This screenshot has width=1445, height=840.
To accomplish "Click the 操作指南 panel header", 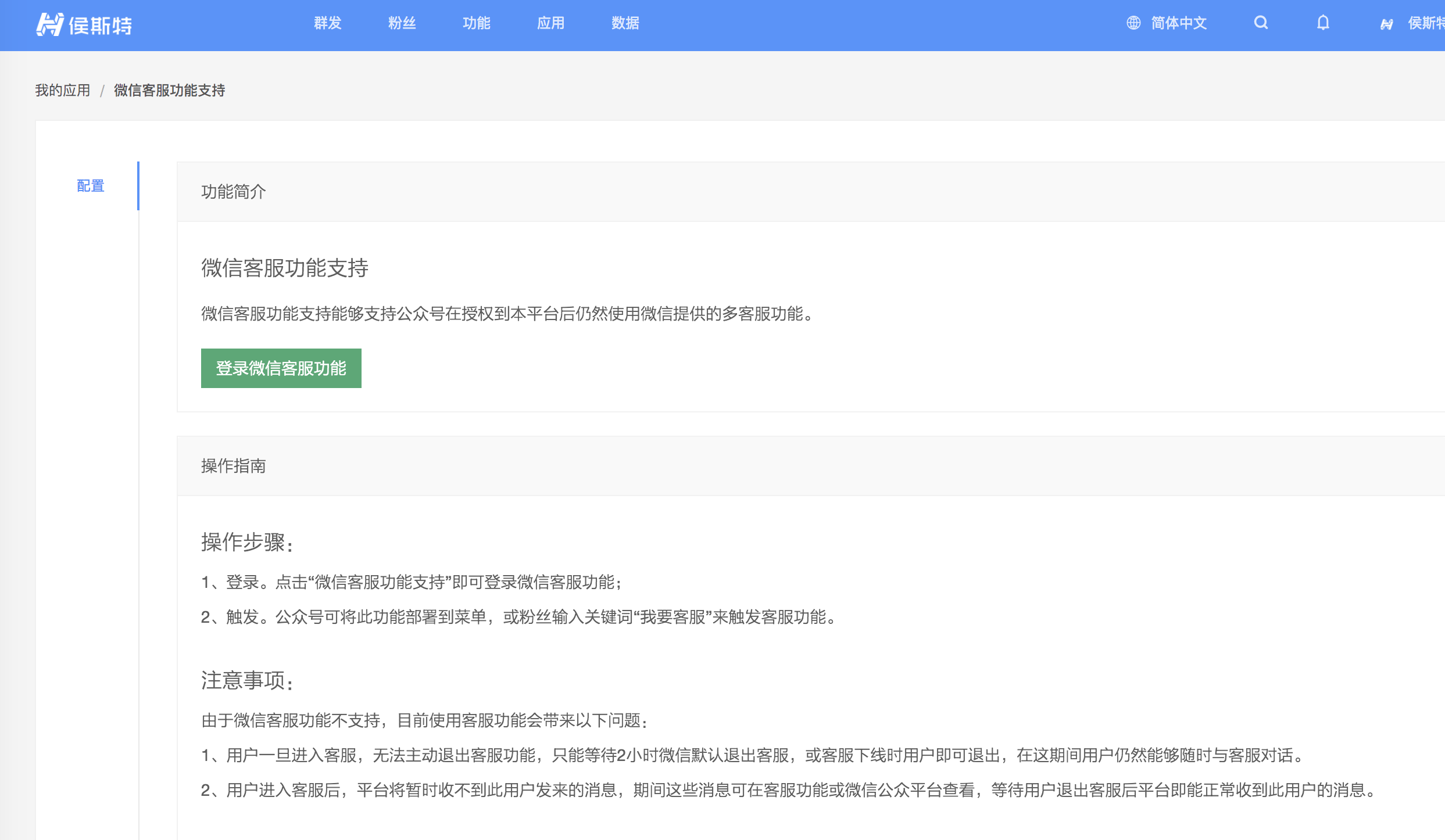I will (x=811, y=466).
